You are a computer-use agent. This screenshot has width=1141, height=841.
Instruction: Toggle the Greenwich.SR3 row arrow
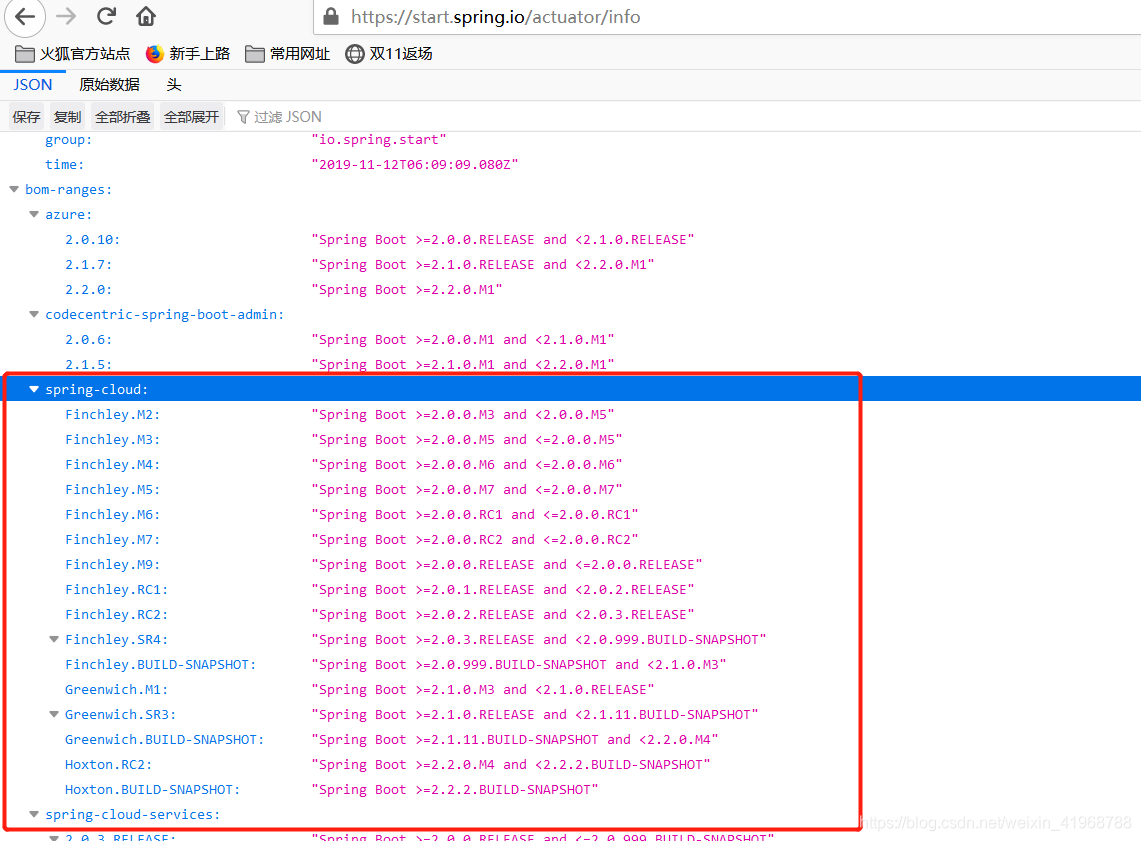[x=54, y=714]
